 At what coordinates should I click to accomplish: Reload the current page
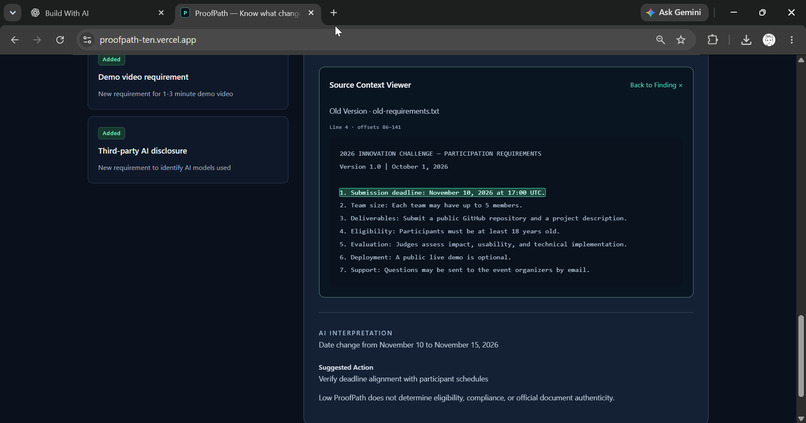point(60,40)
